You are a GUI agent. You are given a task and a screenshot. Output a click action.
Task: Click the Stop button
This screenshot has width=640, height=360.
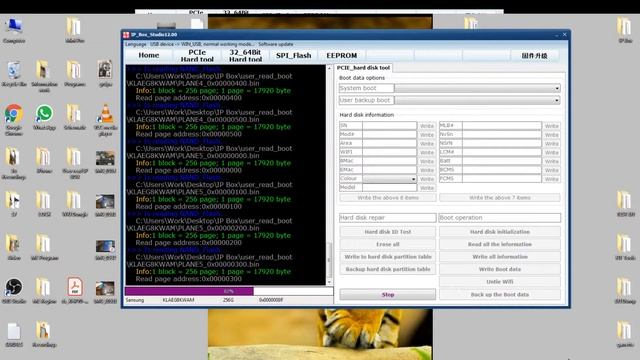pos(388,295)
